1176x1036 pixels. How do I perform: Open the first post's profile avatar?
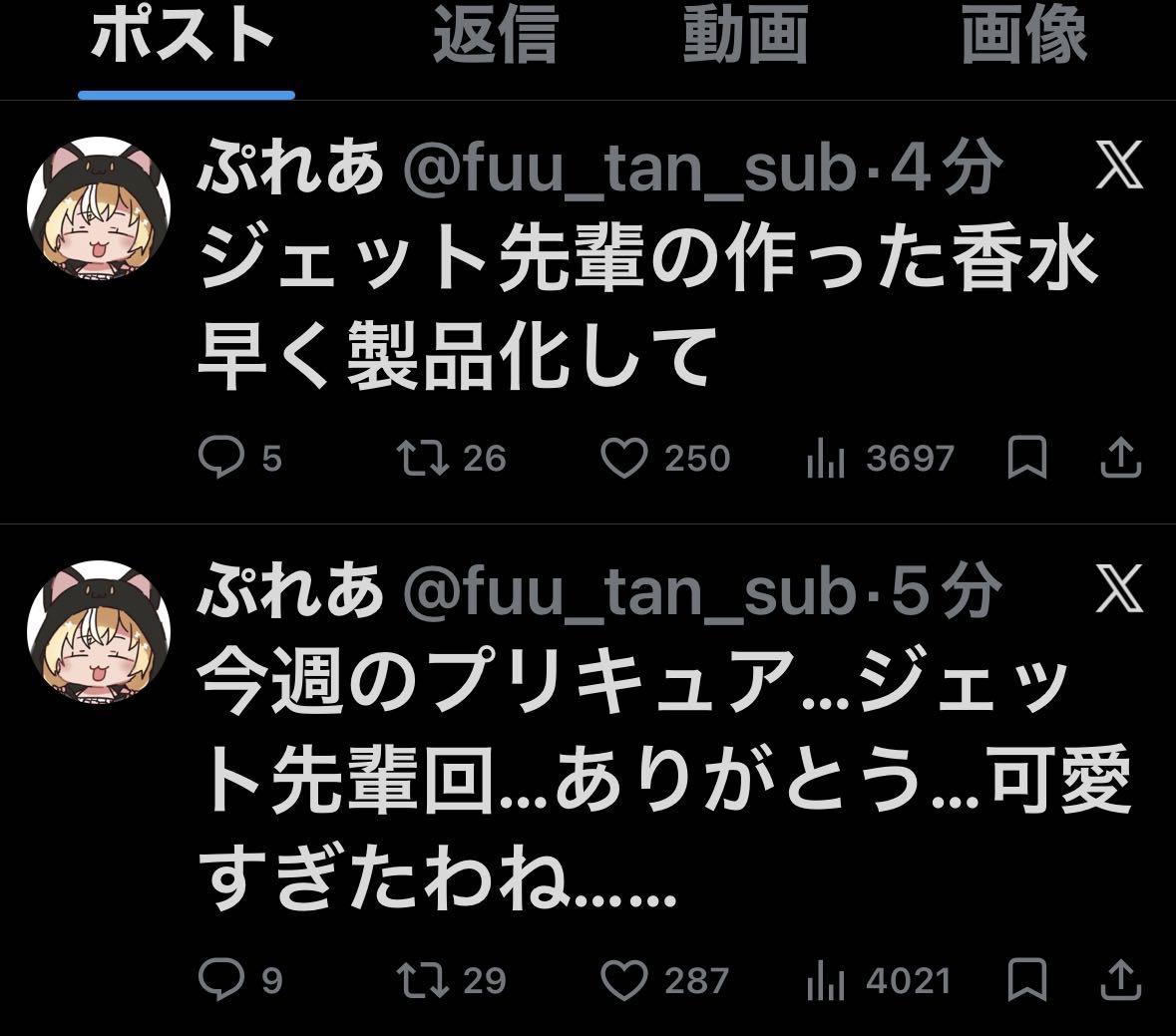[x=99, y=206]
